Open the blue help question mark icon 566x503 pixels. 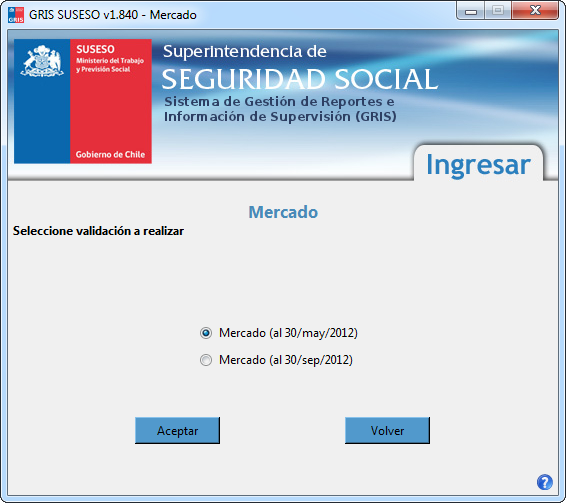click(545, 482)
